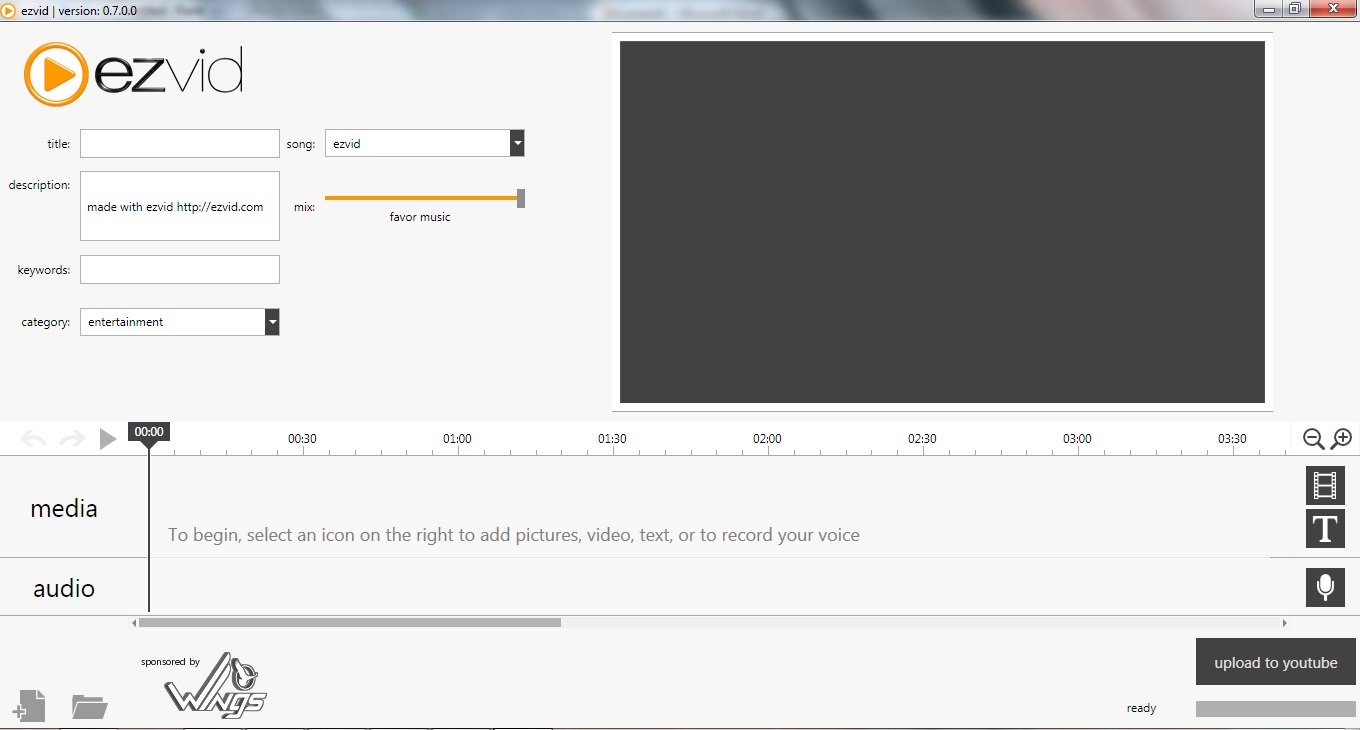
Task: Click the timeline horizontal scrollbar thumb
Action: pos(350,622)
